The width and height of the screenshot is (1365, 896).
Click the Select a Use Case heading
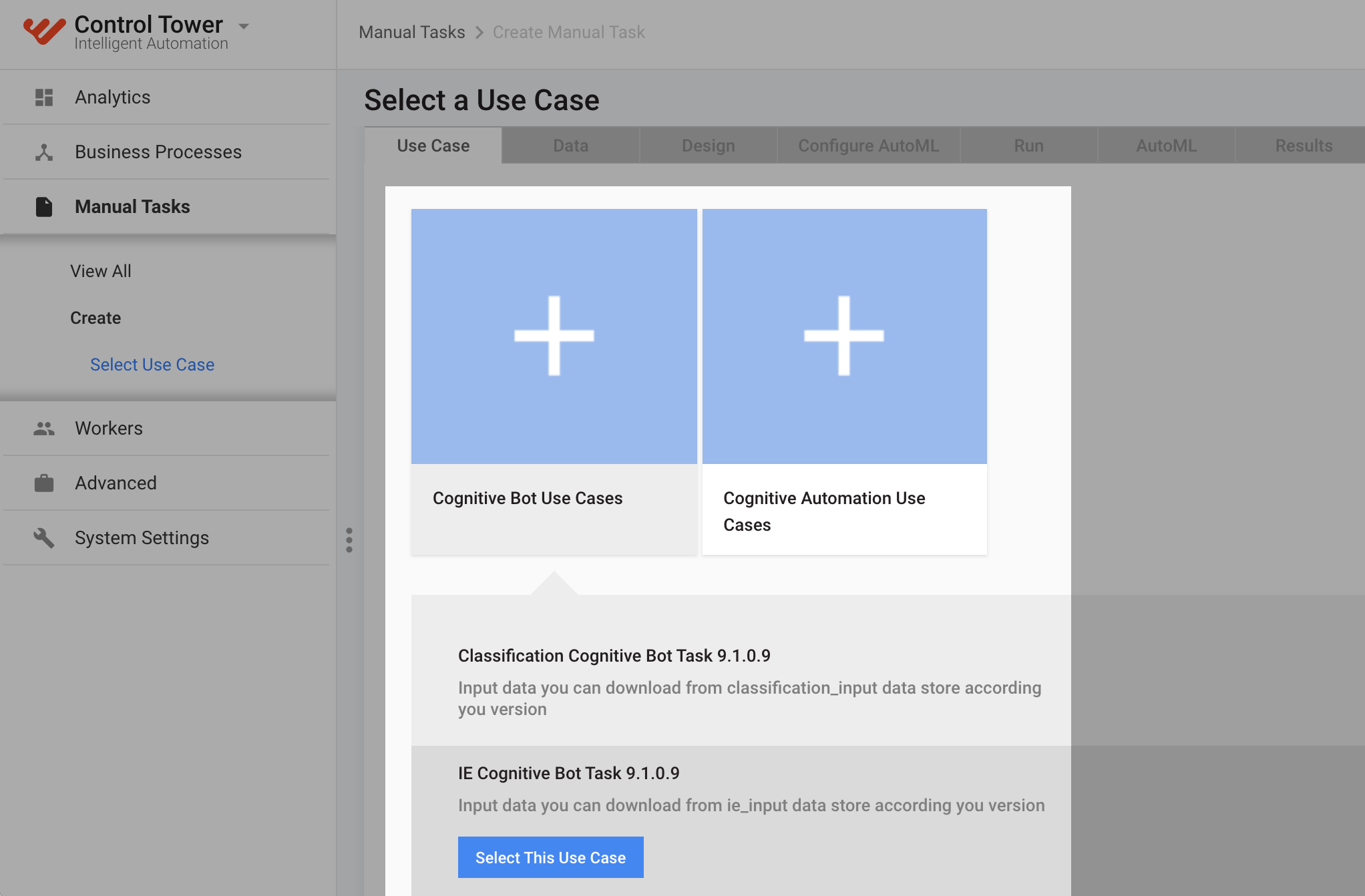[481, 100]
